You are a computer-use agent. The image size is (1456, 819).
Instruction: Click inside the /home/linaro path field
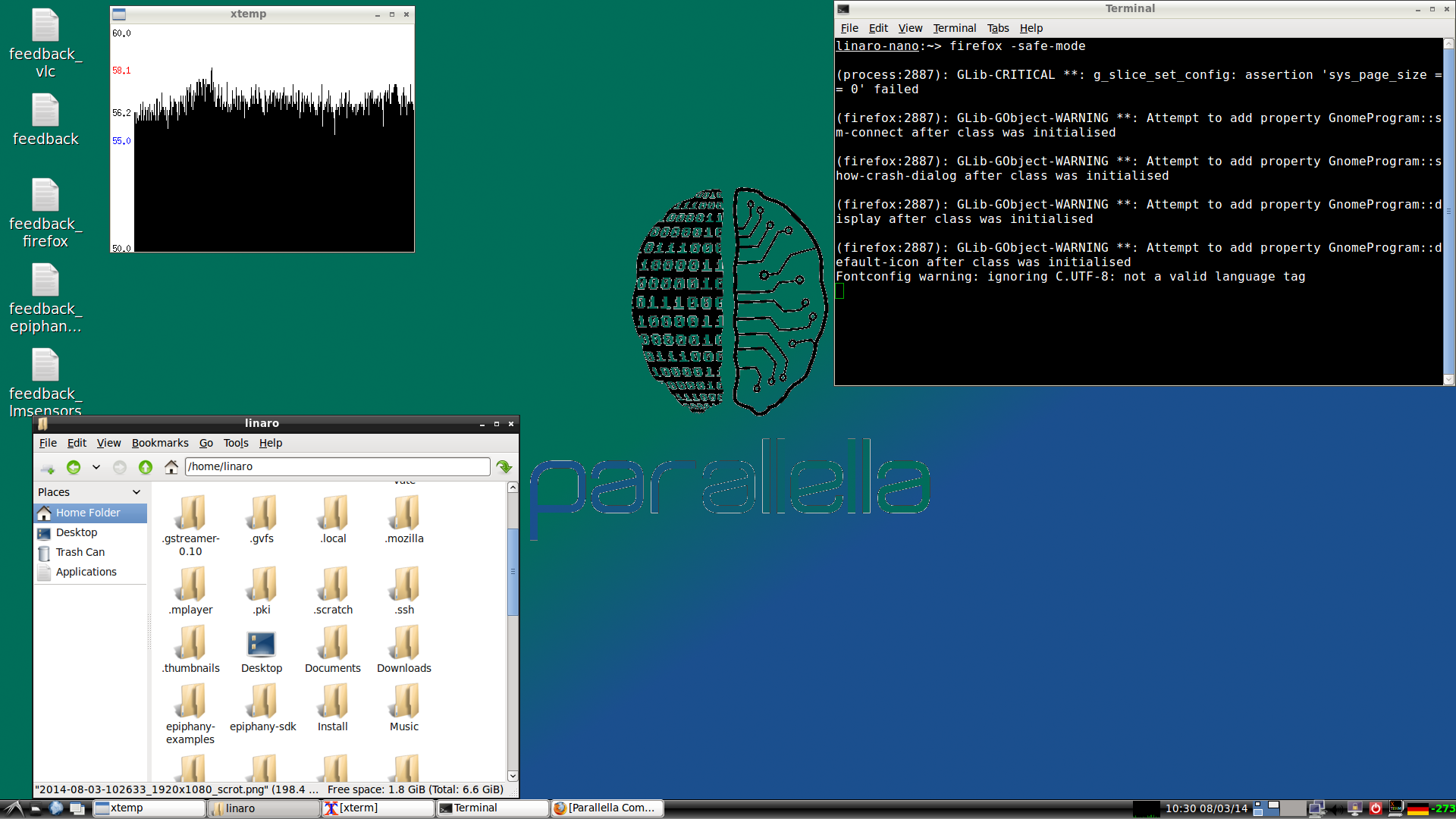tap(334, 466)
